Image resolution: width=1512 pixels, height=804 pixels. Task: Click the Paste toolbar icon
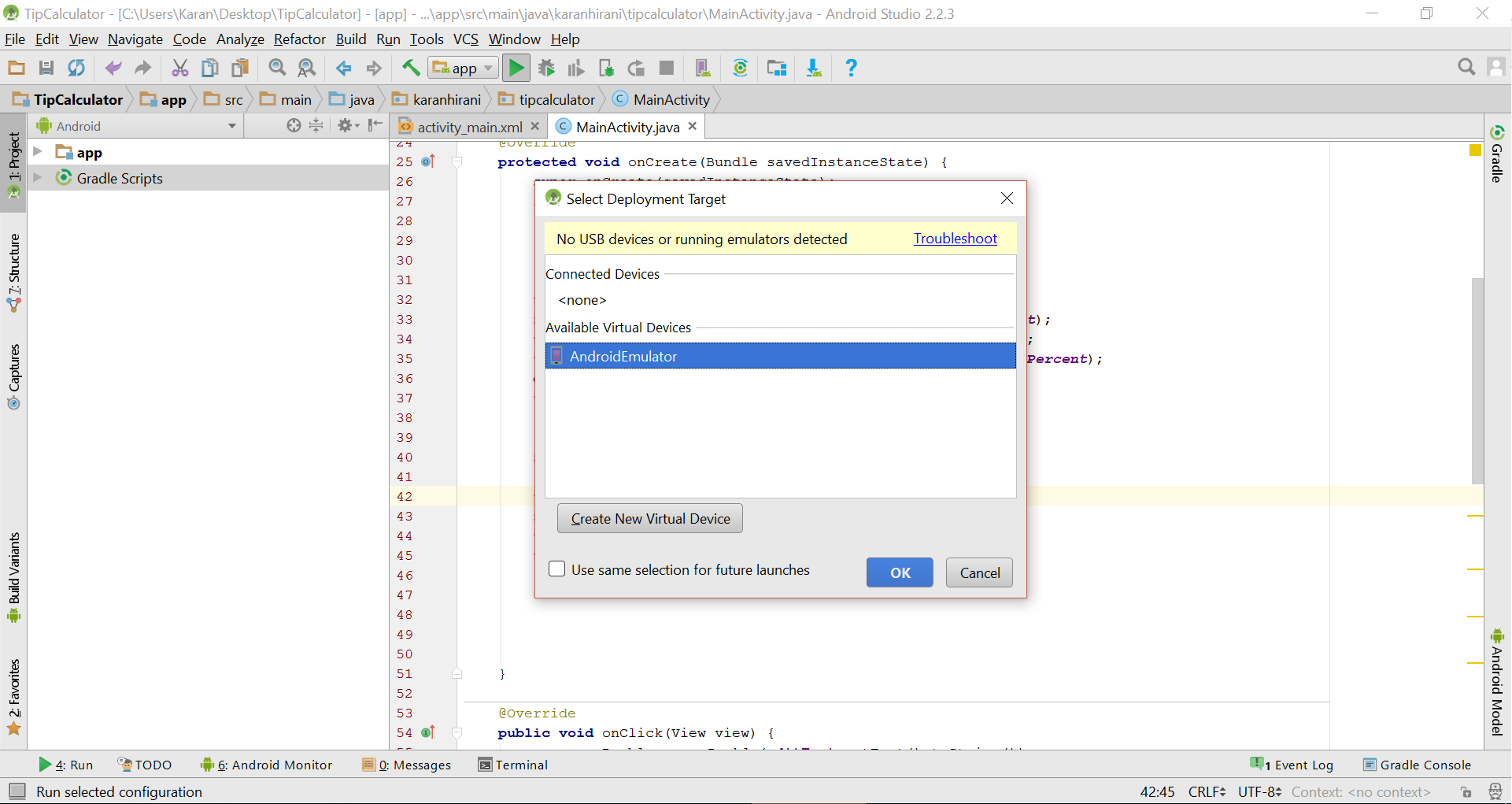(x=240, y=69)
